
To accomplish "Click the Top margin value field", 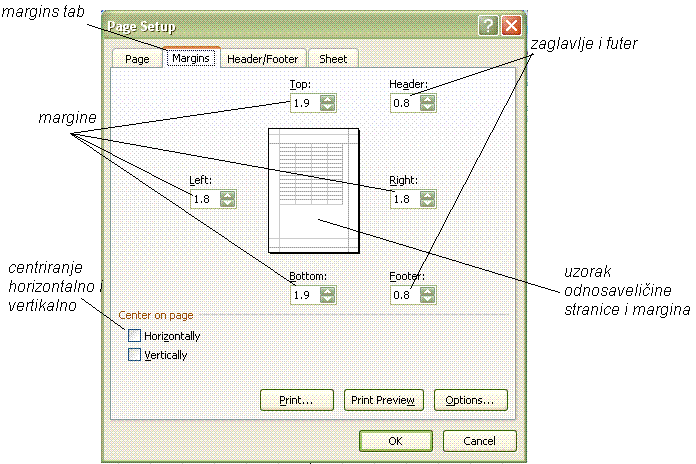I will 304,103.
